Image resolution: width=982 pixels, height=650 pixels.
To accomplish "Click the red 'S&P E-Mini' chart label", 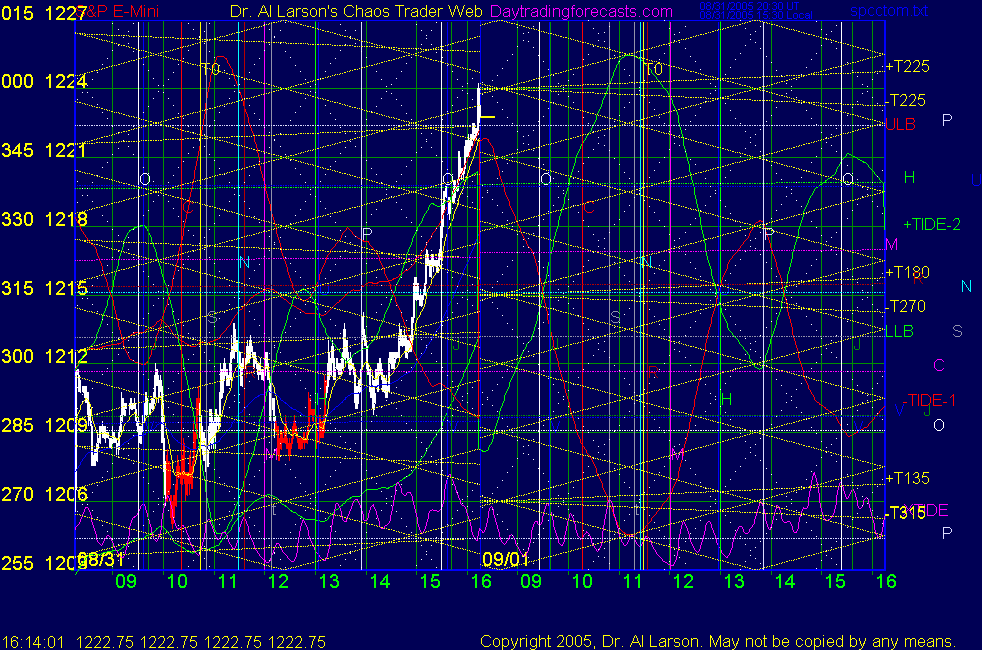I will (x=119, y=11).
